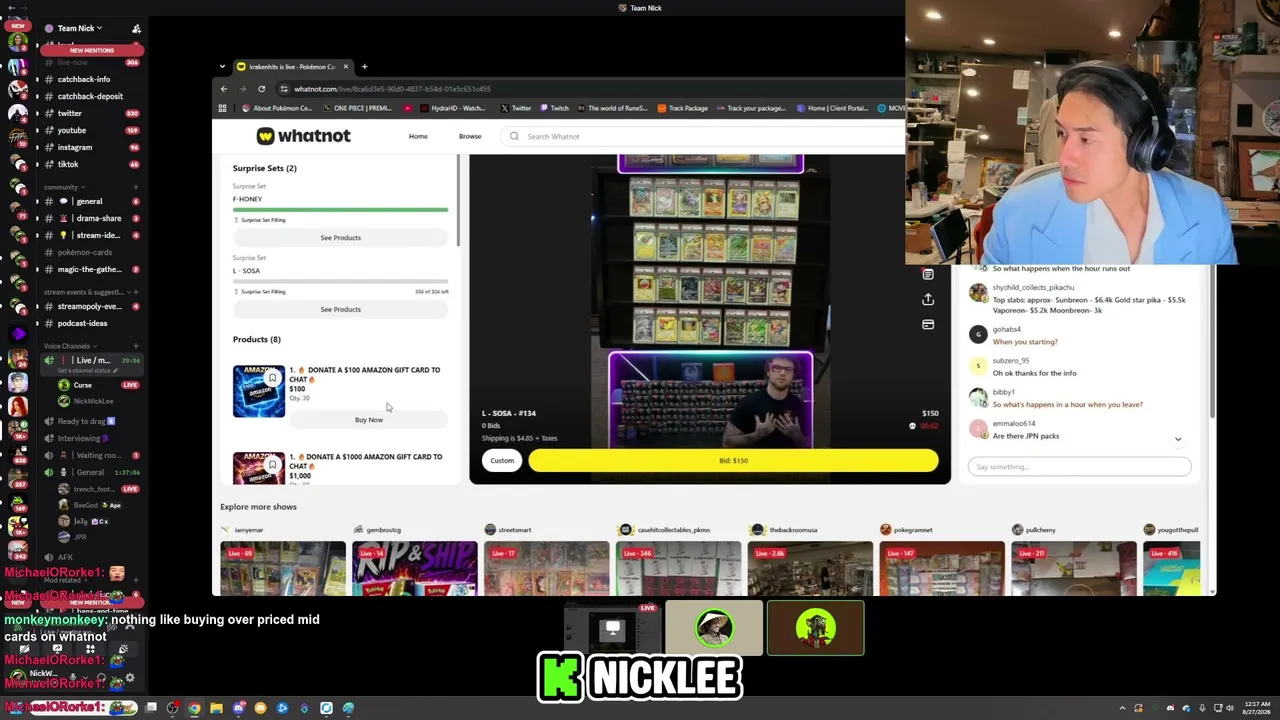Open a new browser tab
This screenshot has height=720, width=1280.
[364, 67]
